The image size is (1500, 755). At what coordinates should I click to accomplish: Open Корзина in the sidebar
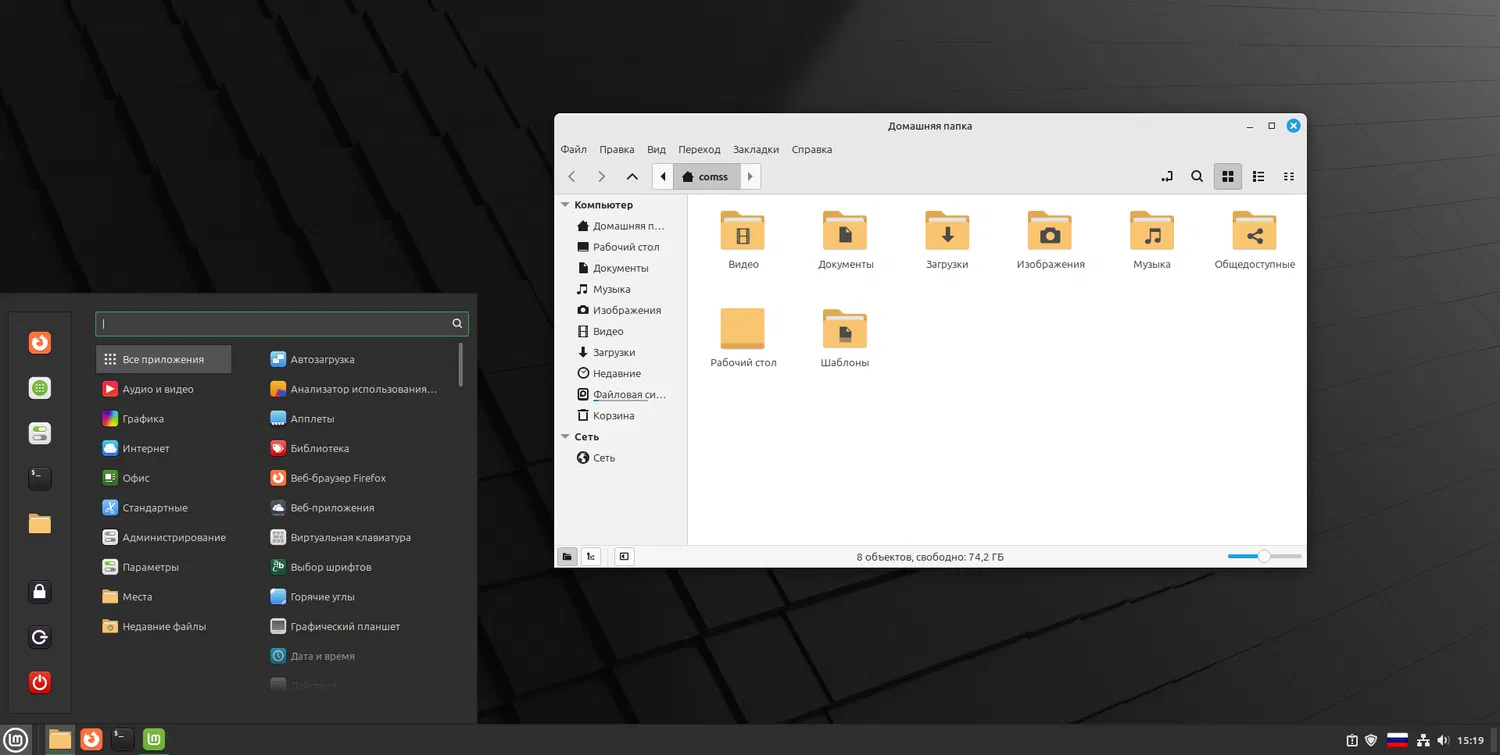[x=613, y=416]
